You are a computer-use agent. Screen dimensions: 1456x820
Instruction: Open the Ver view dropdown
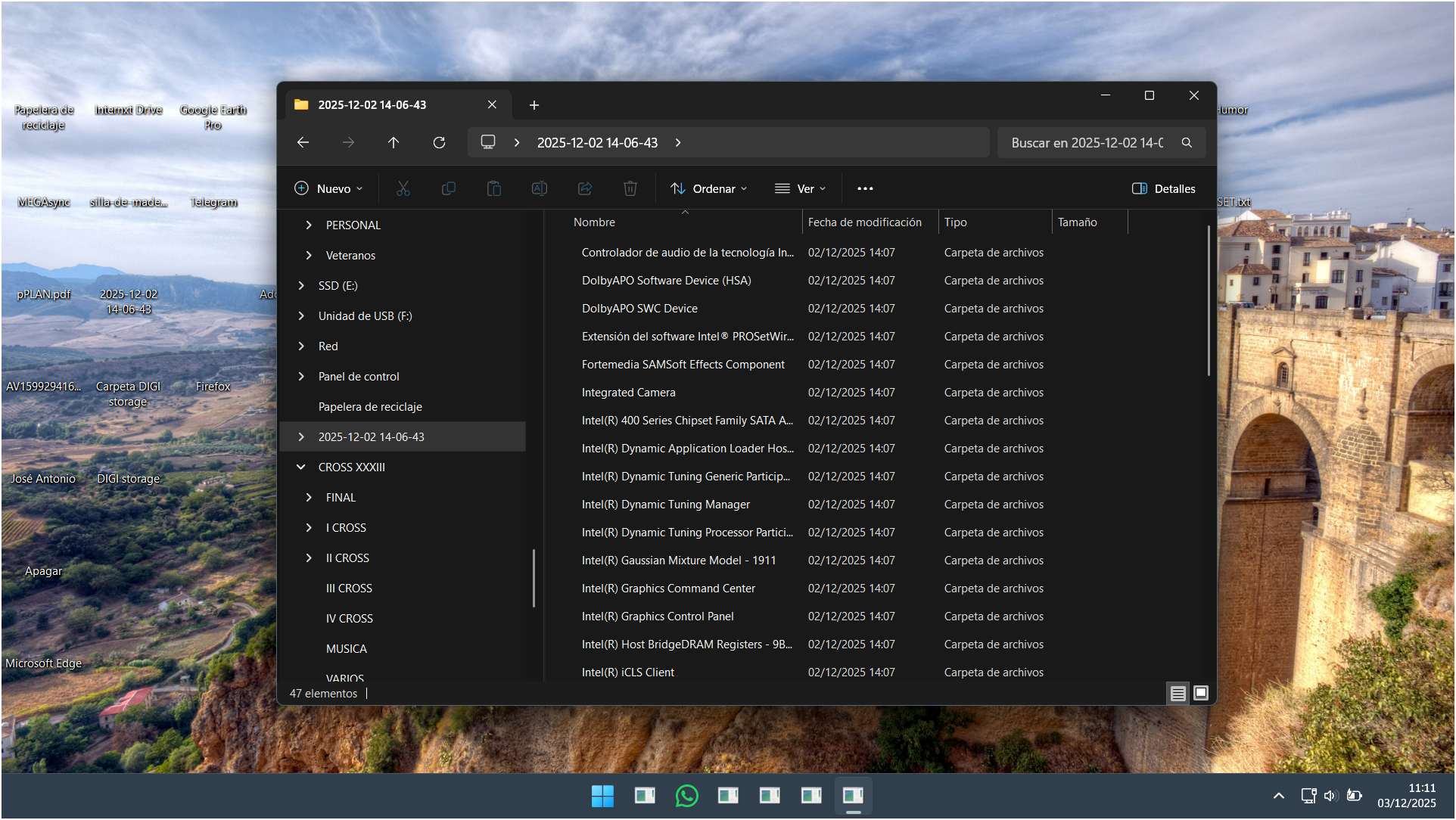tap(800, 188)
